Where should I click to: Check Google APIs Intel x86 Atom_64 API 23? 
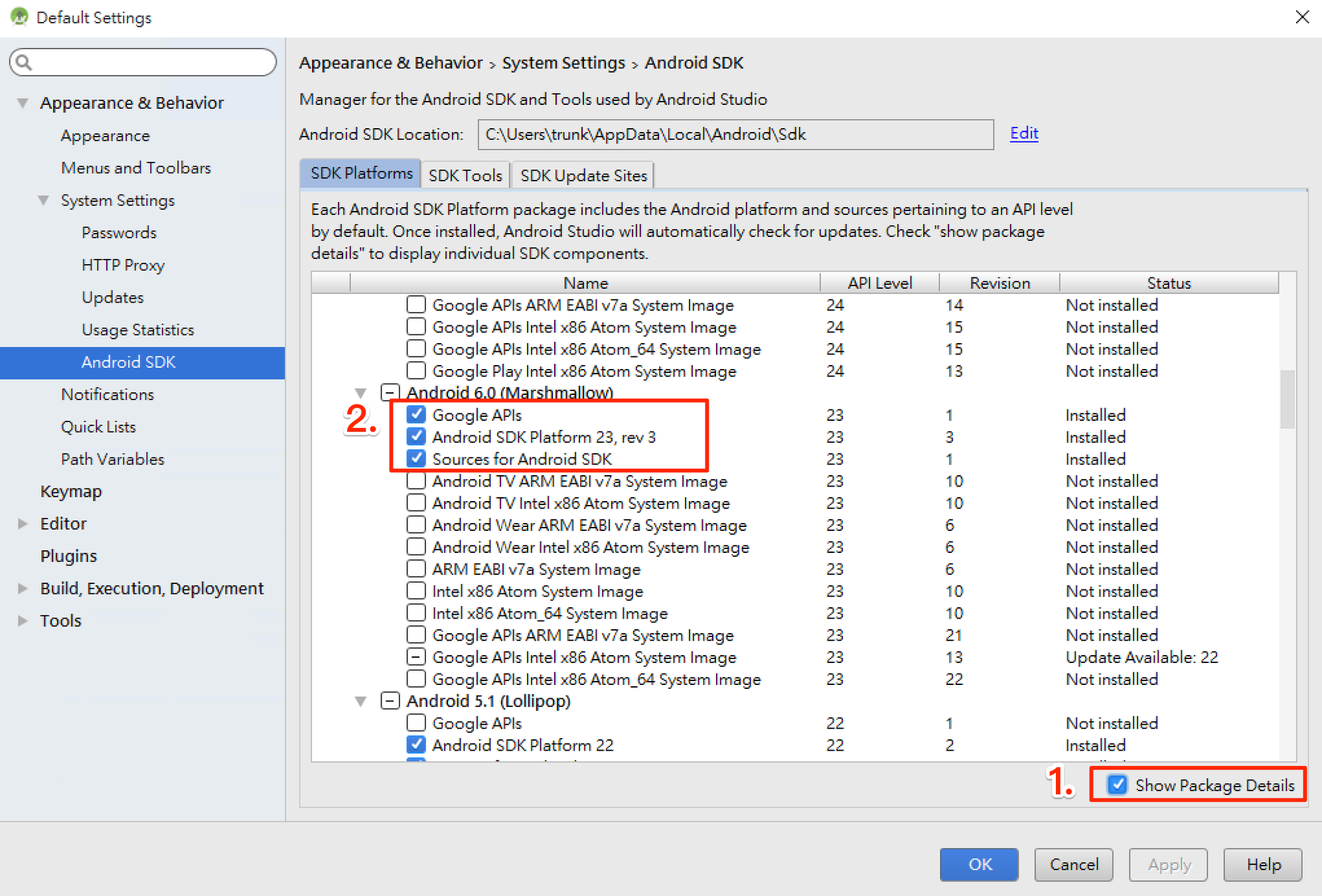click(x=416, y=679)
